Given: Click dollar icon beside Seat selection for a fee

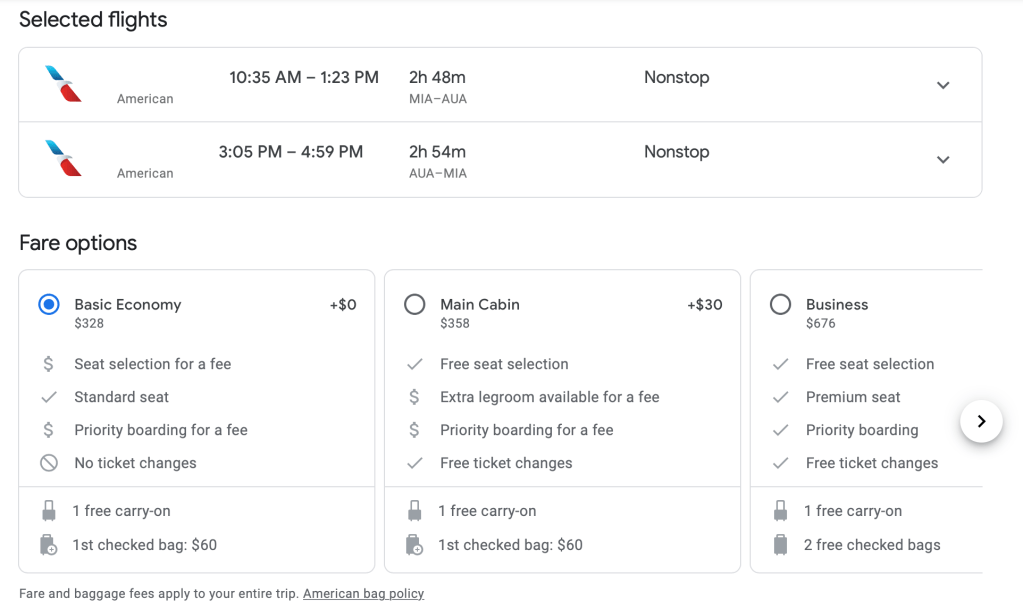Looking at the screenshot, I should [48, 364].
